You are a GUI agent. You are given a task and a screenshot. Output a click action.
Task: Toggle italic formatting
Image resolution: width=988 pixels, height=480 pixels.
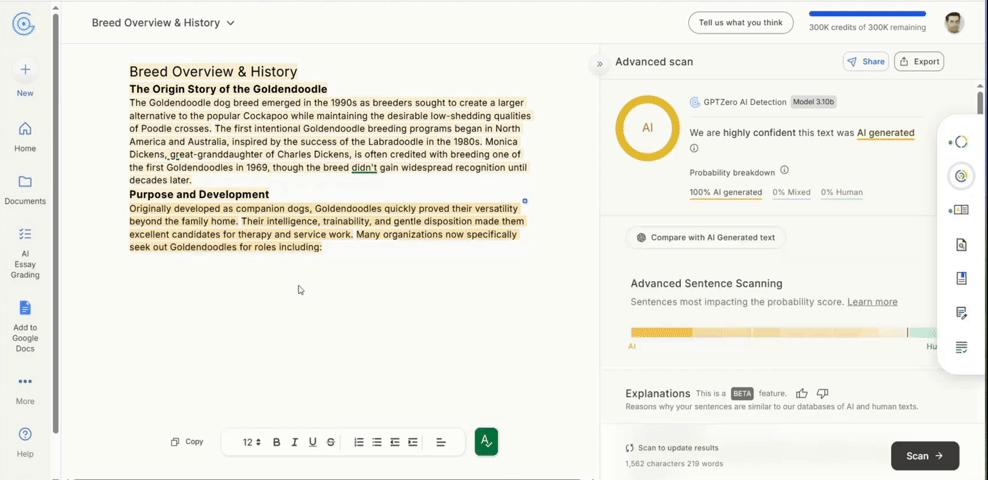pyautogui.click(x=294, y=442)
